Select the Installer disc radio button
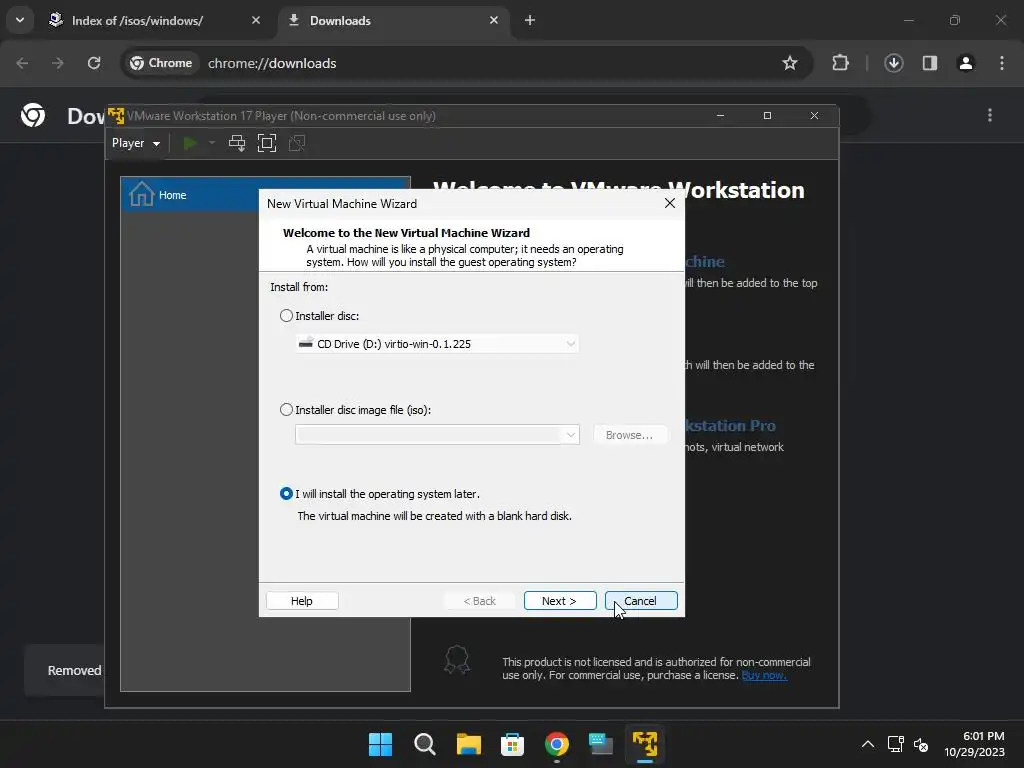The width and height of the screenshot is (1024, 768). click(286, 315)
